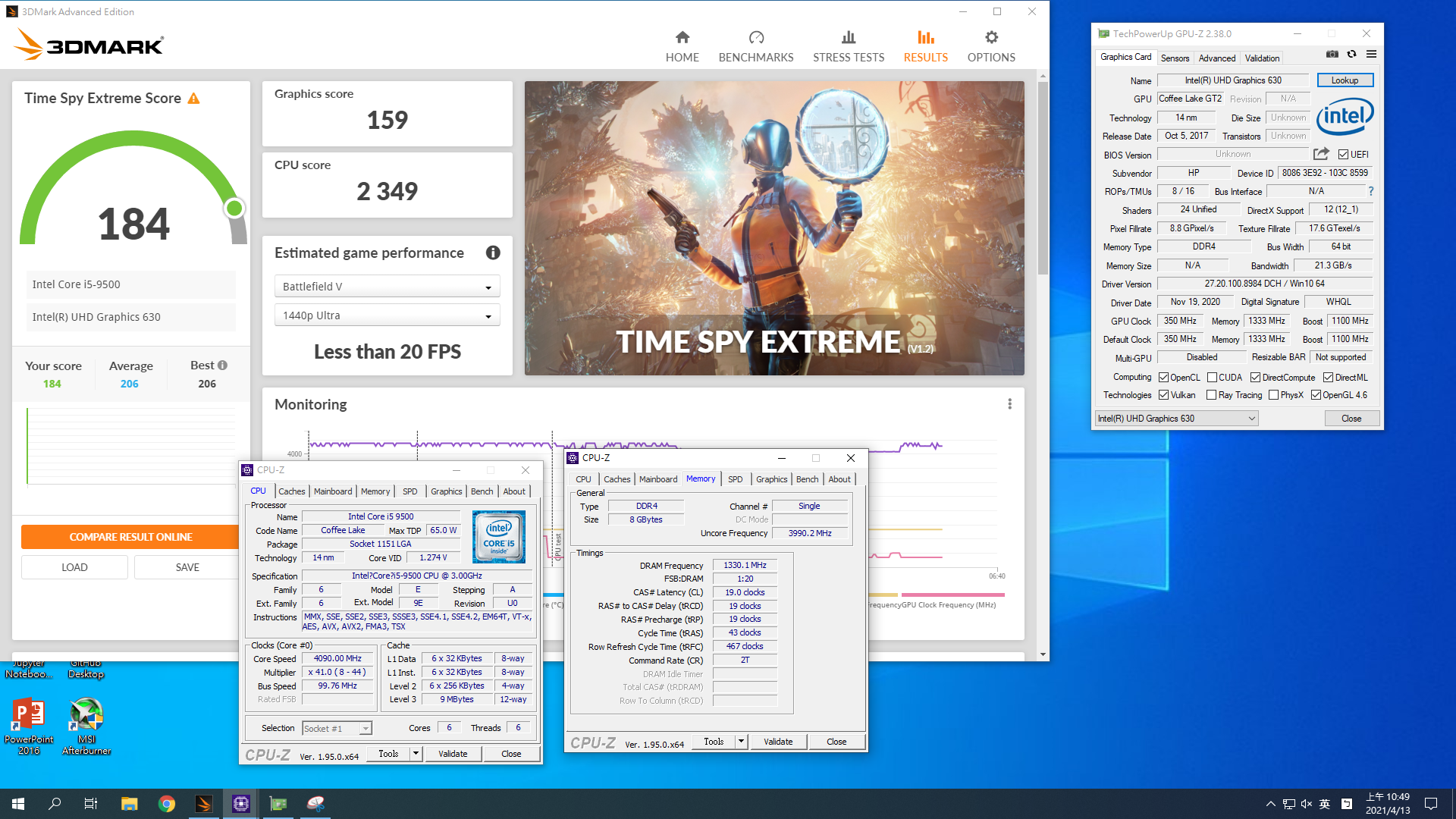Toggle the CUDA checkbox
This screenshot has width=1456, height=819.
(1212, 377)
